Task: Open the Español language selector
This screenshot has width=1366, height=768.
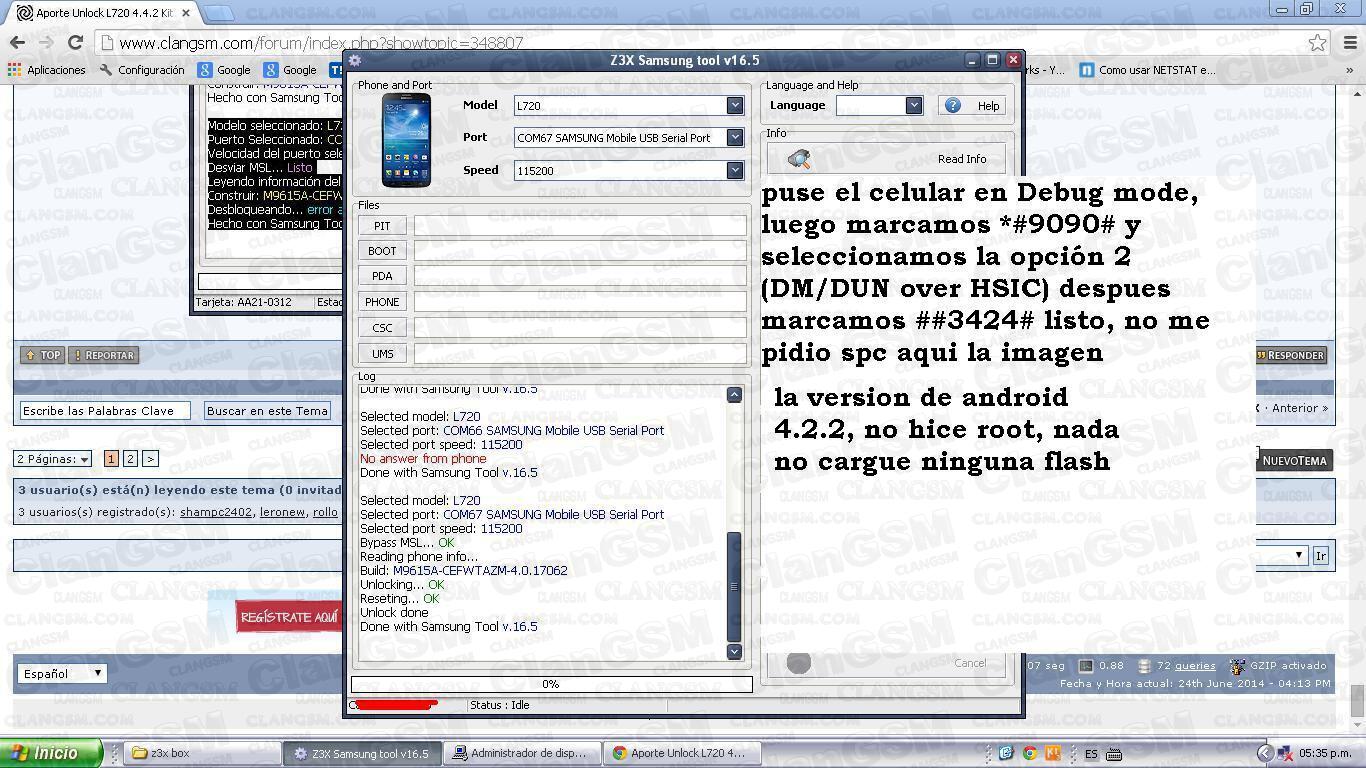Action: pos(61,673)
